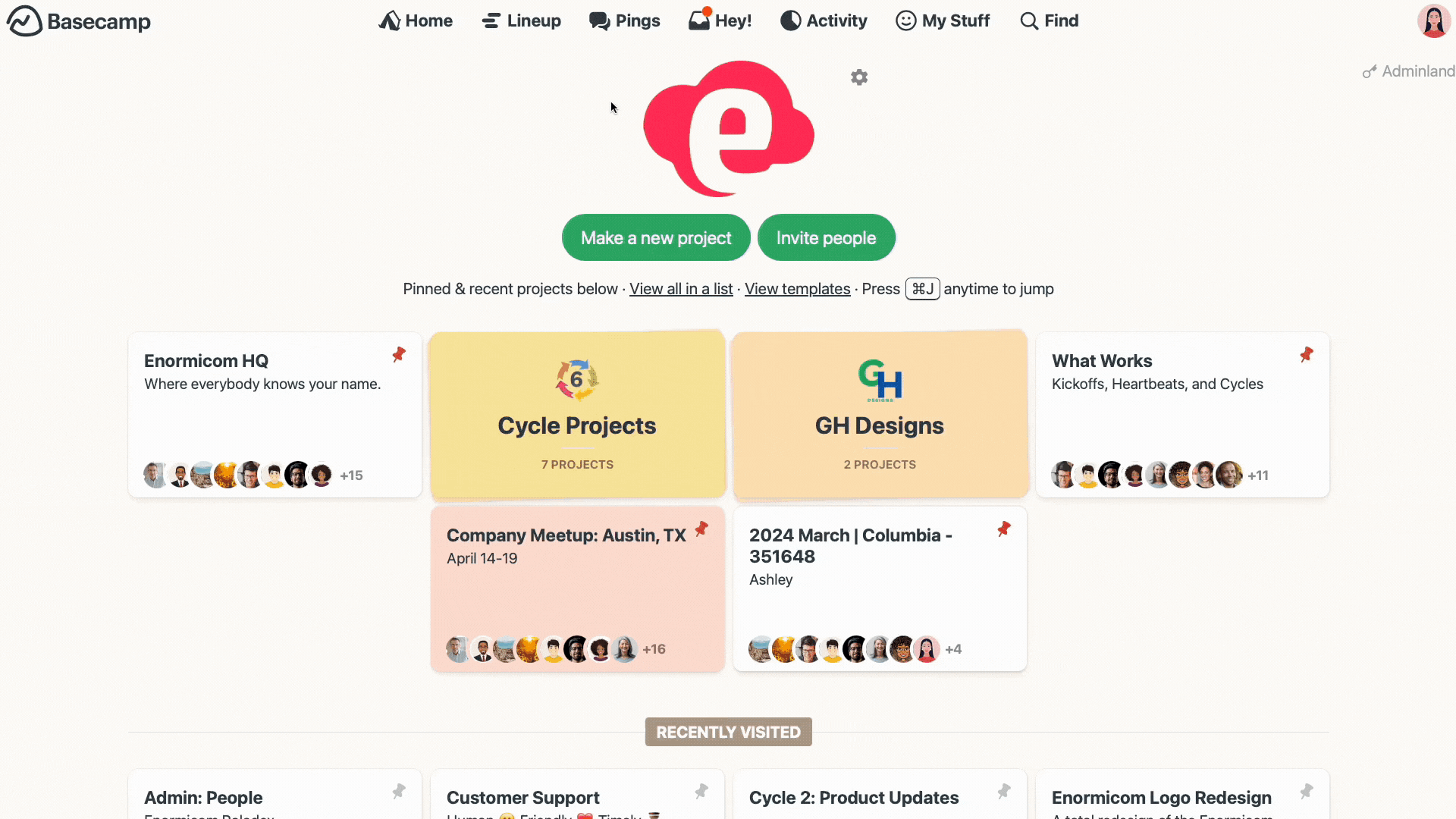This screenshot has width=1456, height=819.
Task: Open the account settings gear icon
Action: coord(859,77)
